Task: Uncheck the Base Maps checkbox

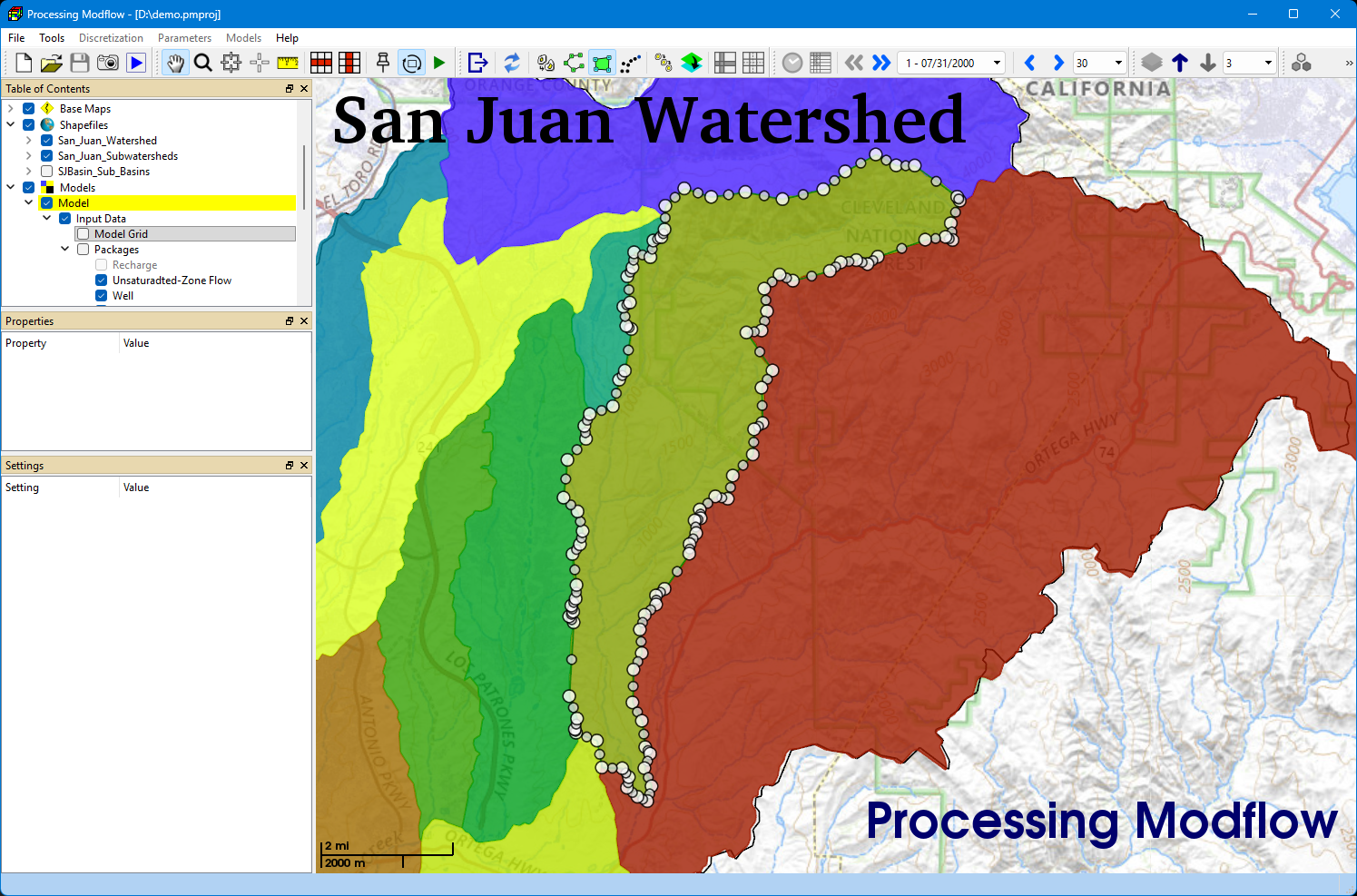Action: [x=29, y=109]
